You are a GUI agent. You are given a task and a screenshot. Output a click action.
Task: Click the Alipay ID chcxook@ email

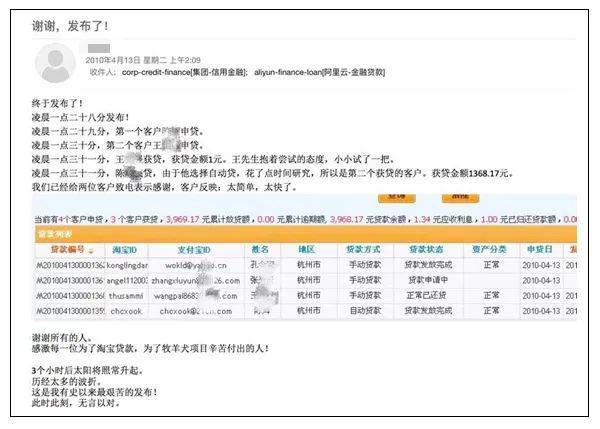(x=196, y=311)
